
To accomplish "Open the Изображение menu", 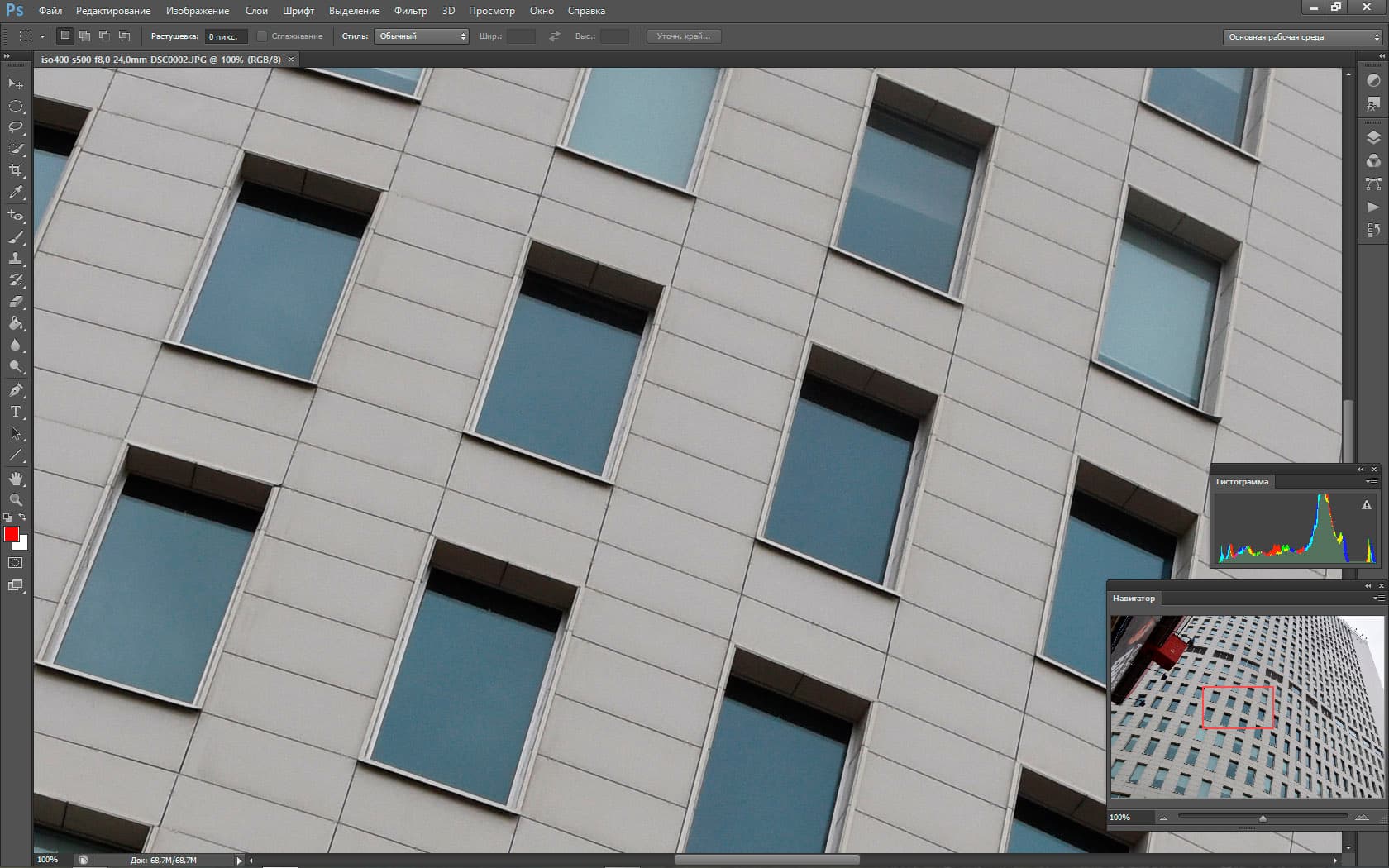I will [198, 11].
